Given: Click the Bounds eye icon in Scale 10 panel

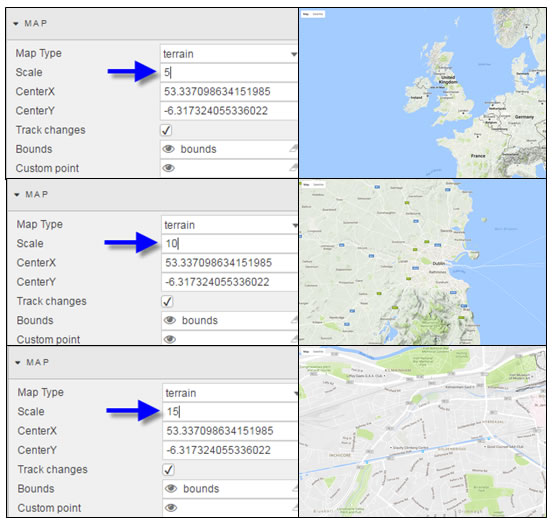Looking at the screenshot, I should pos(170,320).
